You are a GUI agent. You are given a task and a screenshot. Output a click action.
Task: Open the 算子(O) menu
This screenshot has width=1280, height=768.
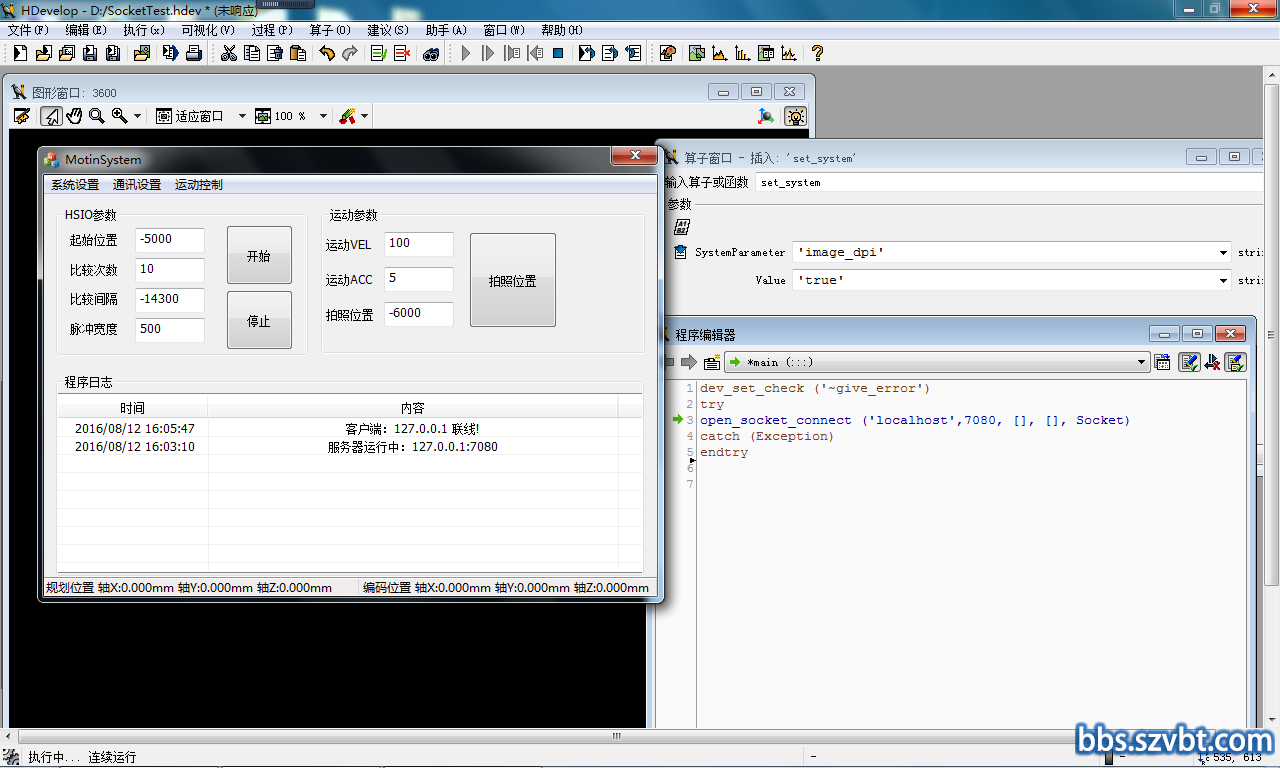tap(330, 30)
